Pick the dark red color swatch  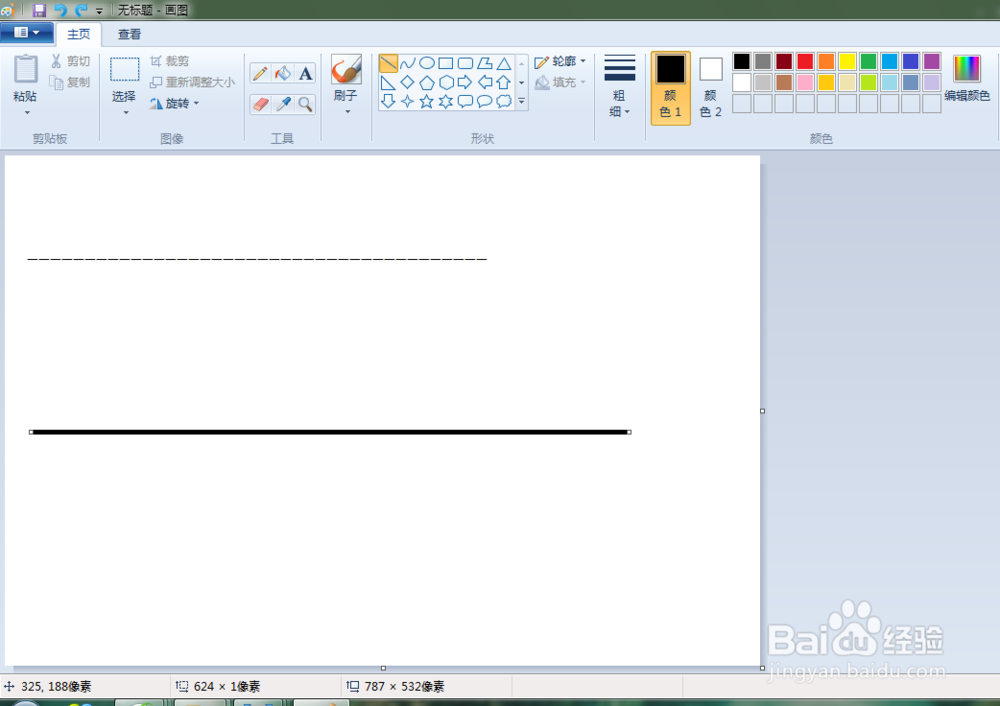click(x=784, y=61)
